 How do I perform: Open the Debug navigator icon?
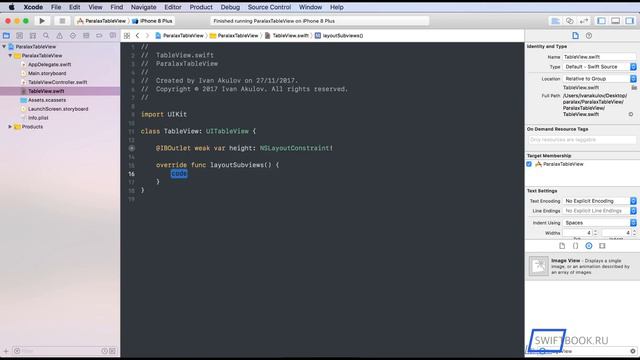(86, 36)
